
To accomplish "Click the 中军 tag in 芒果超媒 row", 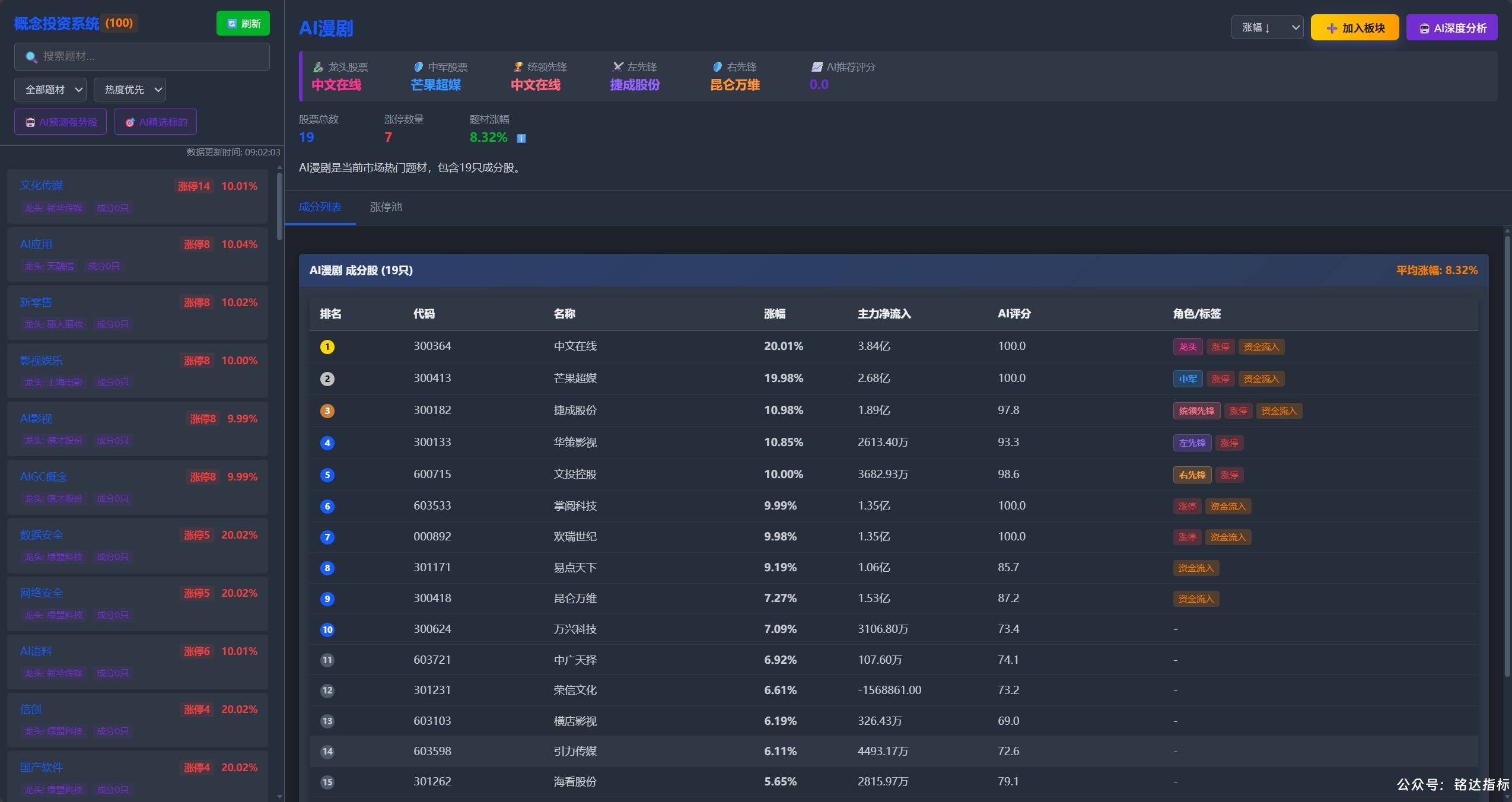I will coord(1188,379).
